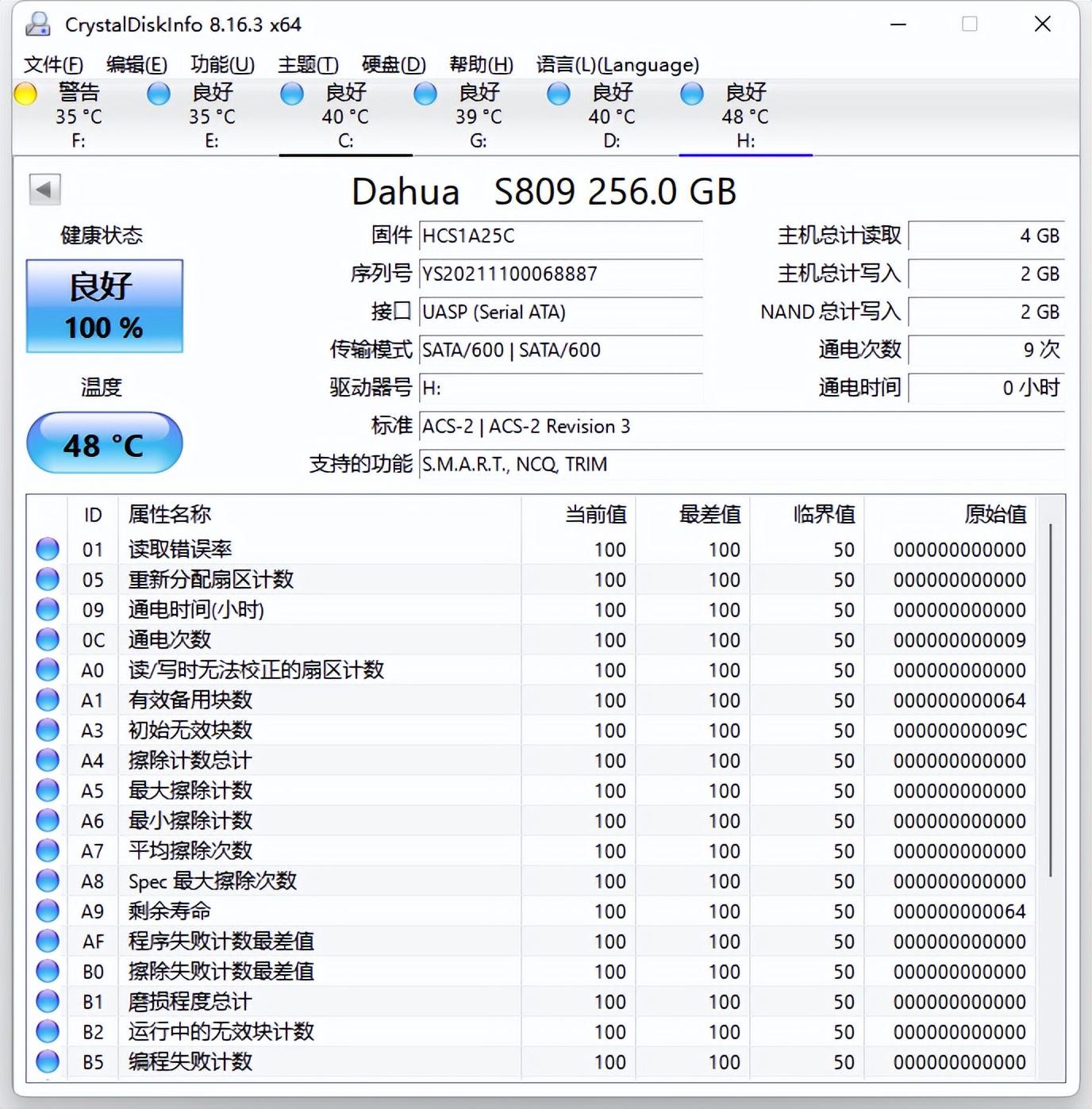Open the 功能 menu
The image size is (1092, 1109).
(x=222, y=64)
